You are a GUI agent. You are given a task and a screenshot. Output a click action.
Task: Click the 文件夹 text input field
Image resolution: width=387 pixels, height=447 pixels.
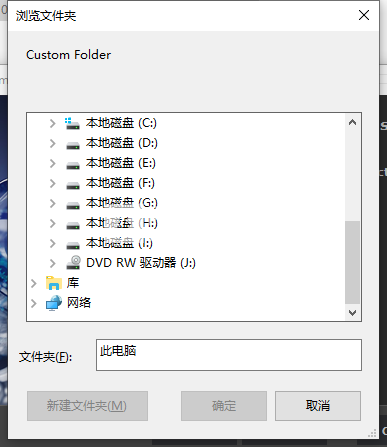[x=229, y=355]
